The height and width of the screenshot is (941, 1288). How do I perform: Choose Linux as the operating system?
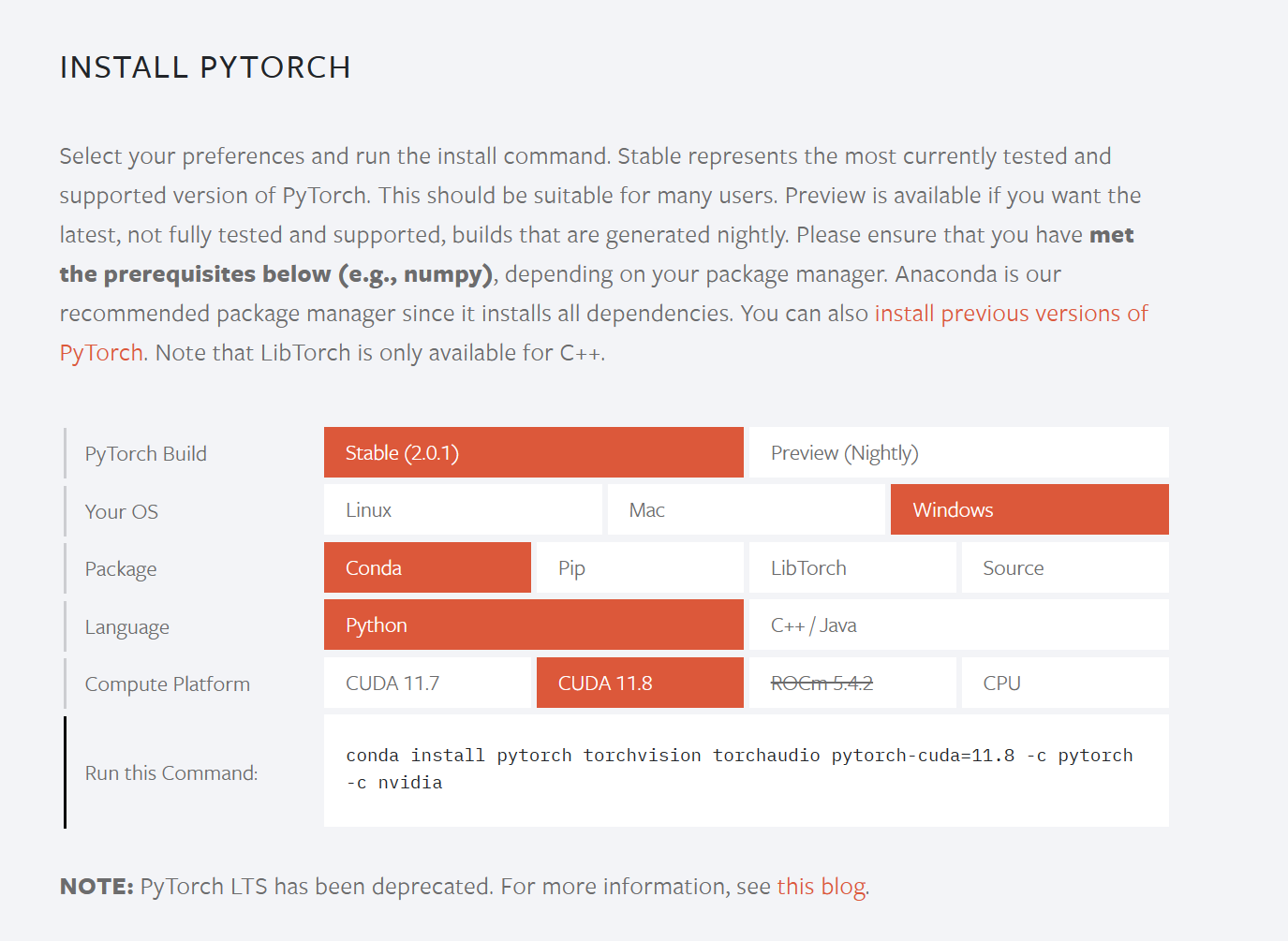point(463,509)
